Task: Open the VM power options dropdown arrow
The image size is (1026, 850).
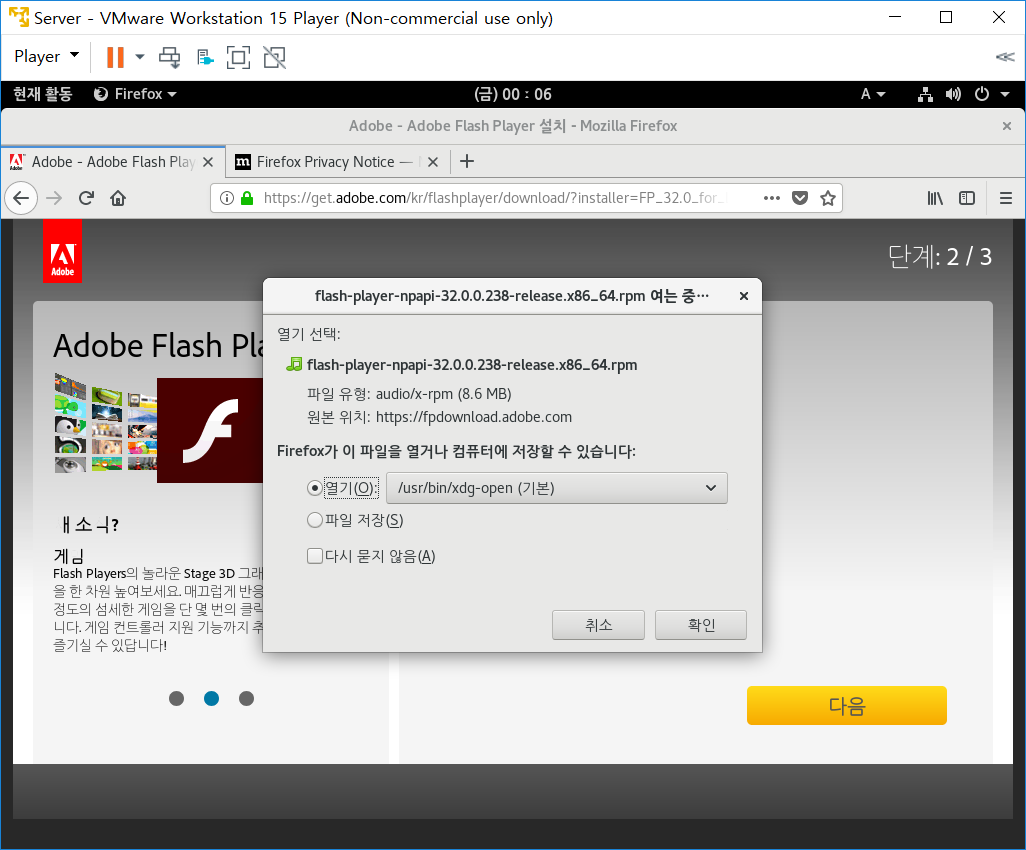Action: tap(139, 57)
